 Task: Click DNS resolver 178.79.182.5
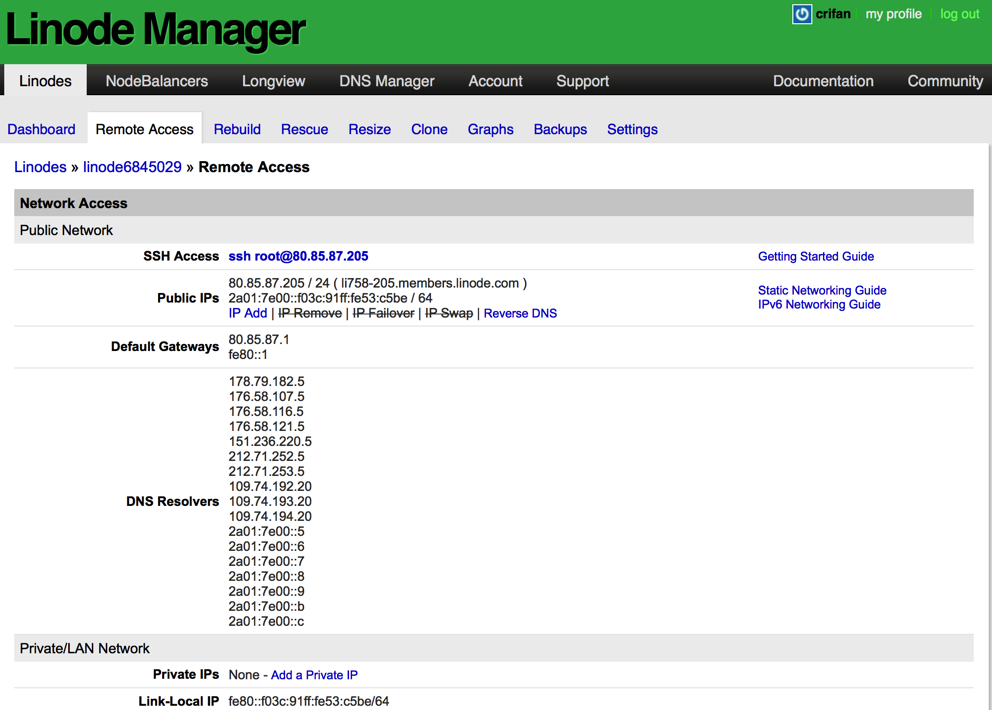[x=266, y=382]
